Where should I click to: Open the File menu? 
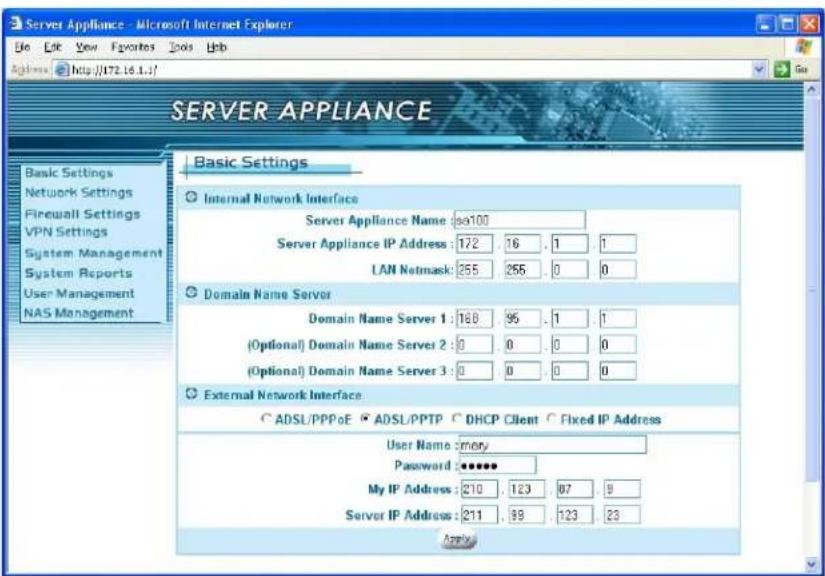click(22, 47)
